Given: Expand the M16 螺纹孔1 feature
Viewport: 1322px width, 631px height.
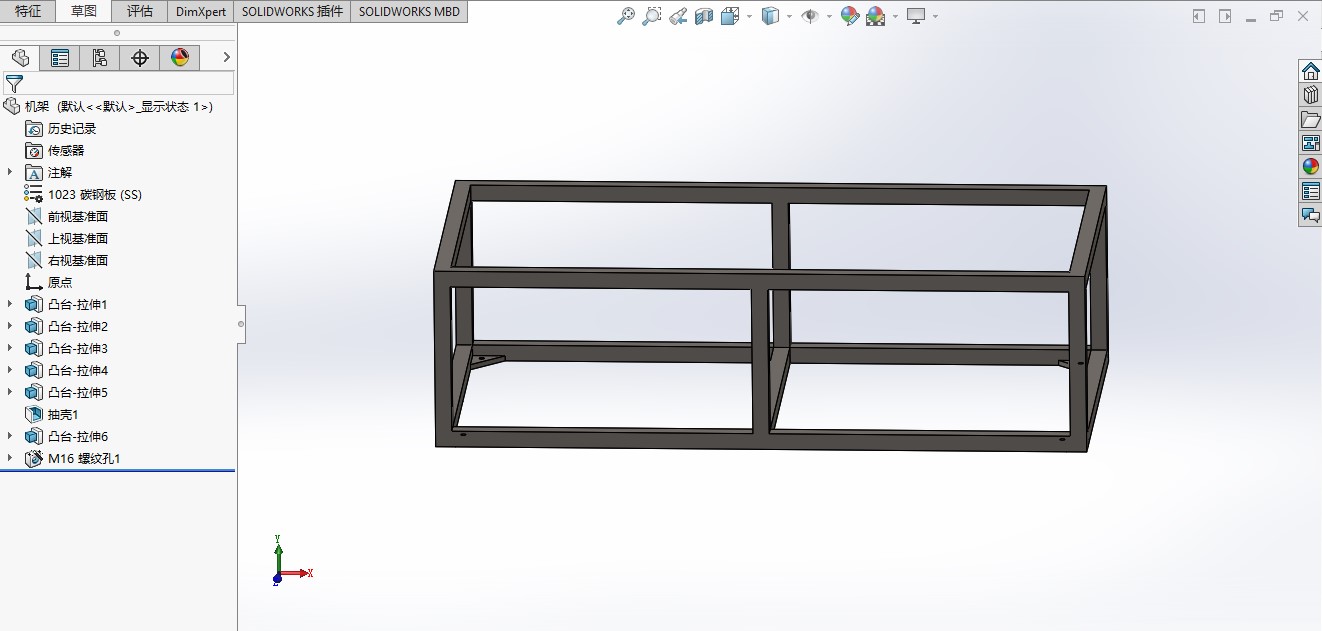Looking at the screenshot, I should [x=10, y=458].
